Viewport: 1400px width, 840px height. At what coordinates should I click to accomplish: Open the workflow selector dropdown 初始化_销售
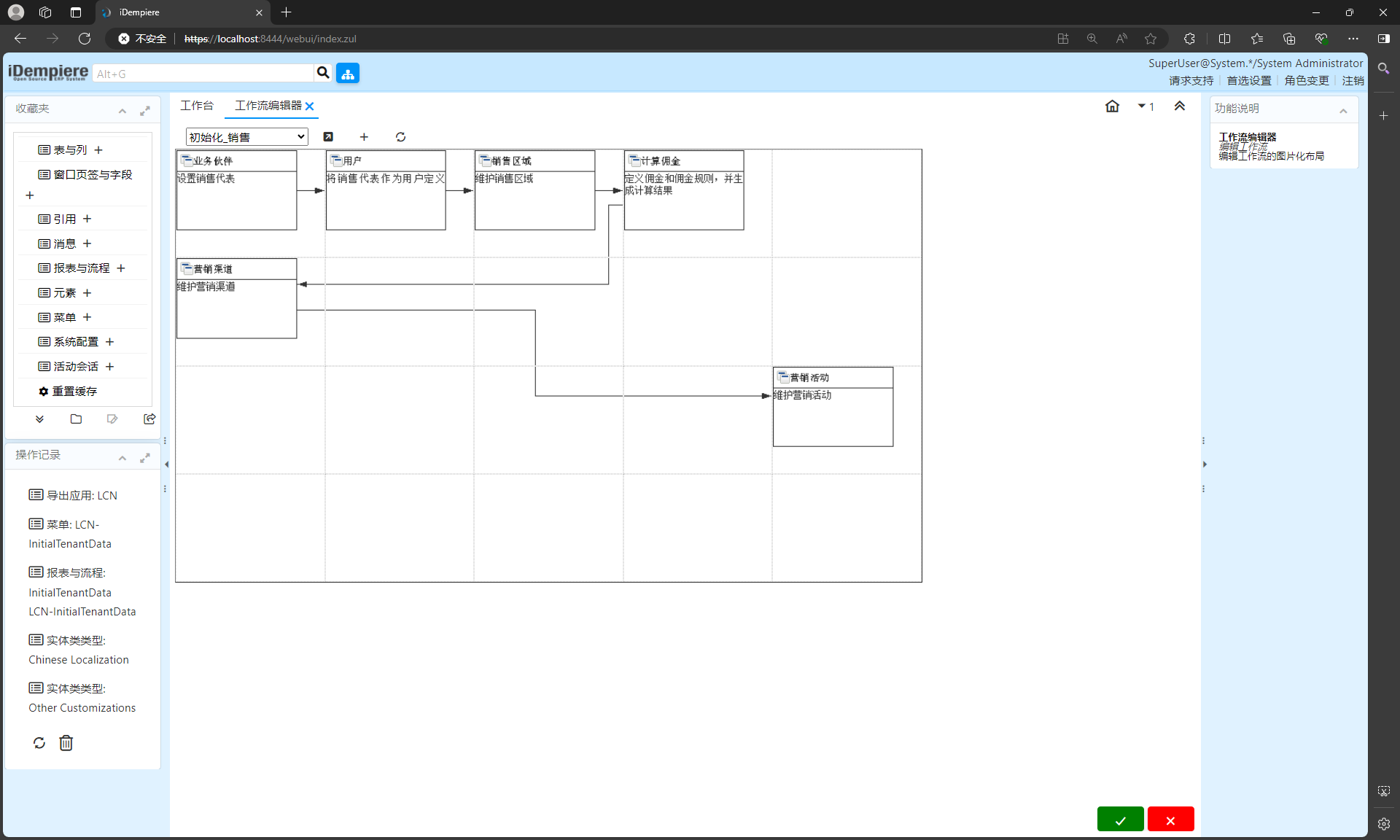click(x=247, y=137)
